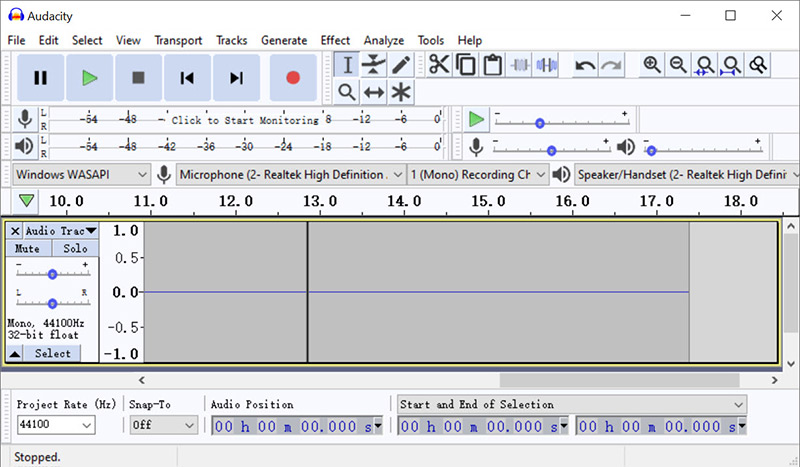Click the track Select button
The image size is (800, 467).
pos(52,354)
